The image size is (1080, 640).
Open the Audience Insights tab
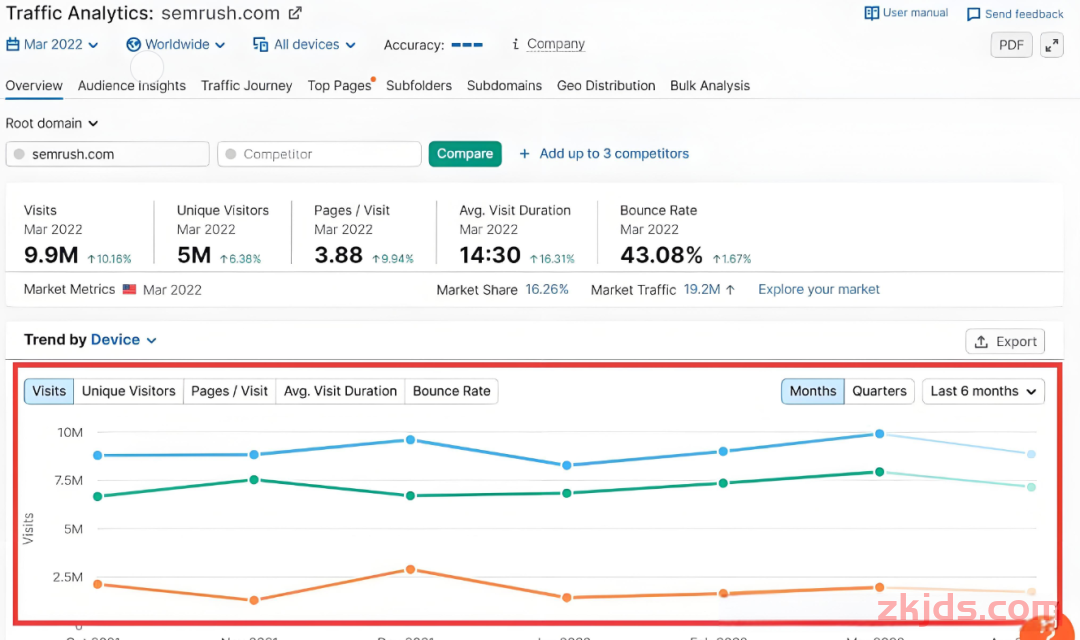click(132, 85)
